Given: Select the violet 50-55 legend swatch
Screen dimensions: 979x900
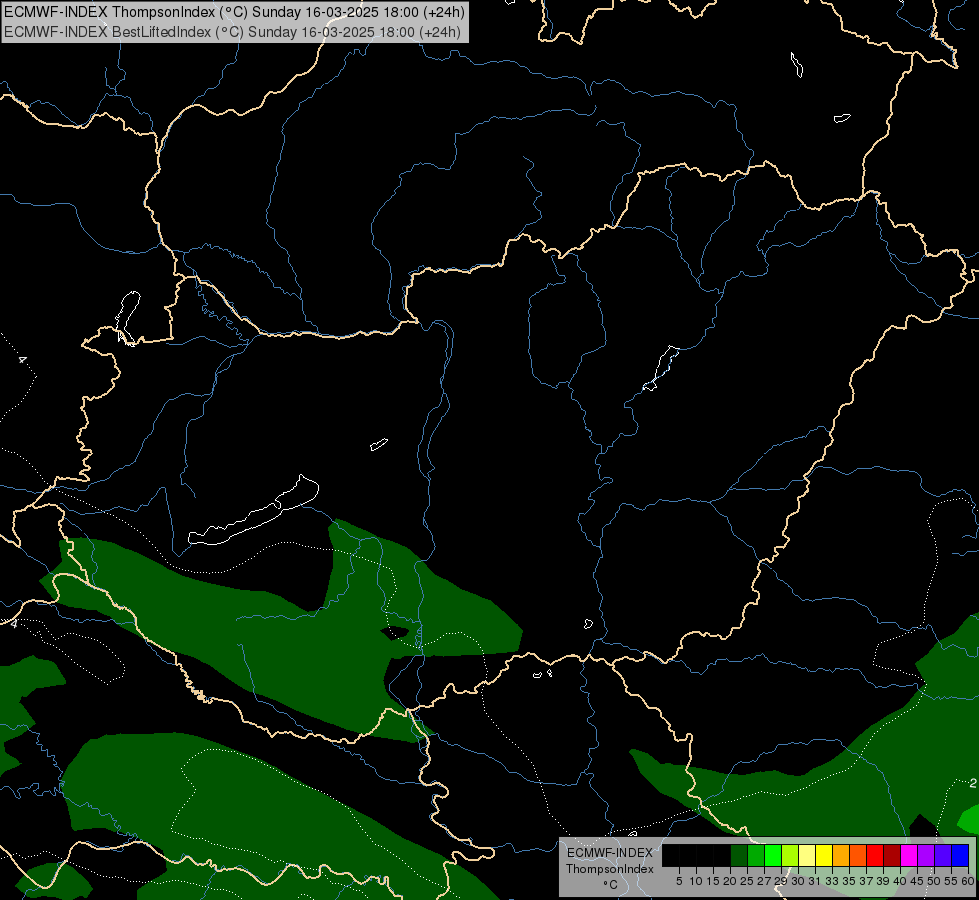Looking at the screenshot, I should (x=943, y=855).
